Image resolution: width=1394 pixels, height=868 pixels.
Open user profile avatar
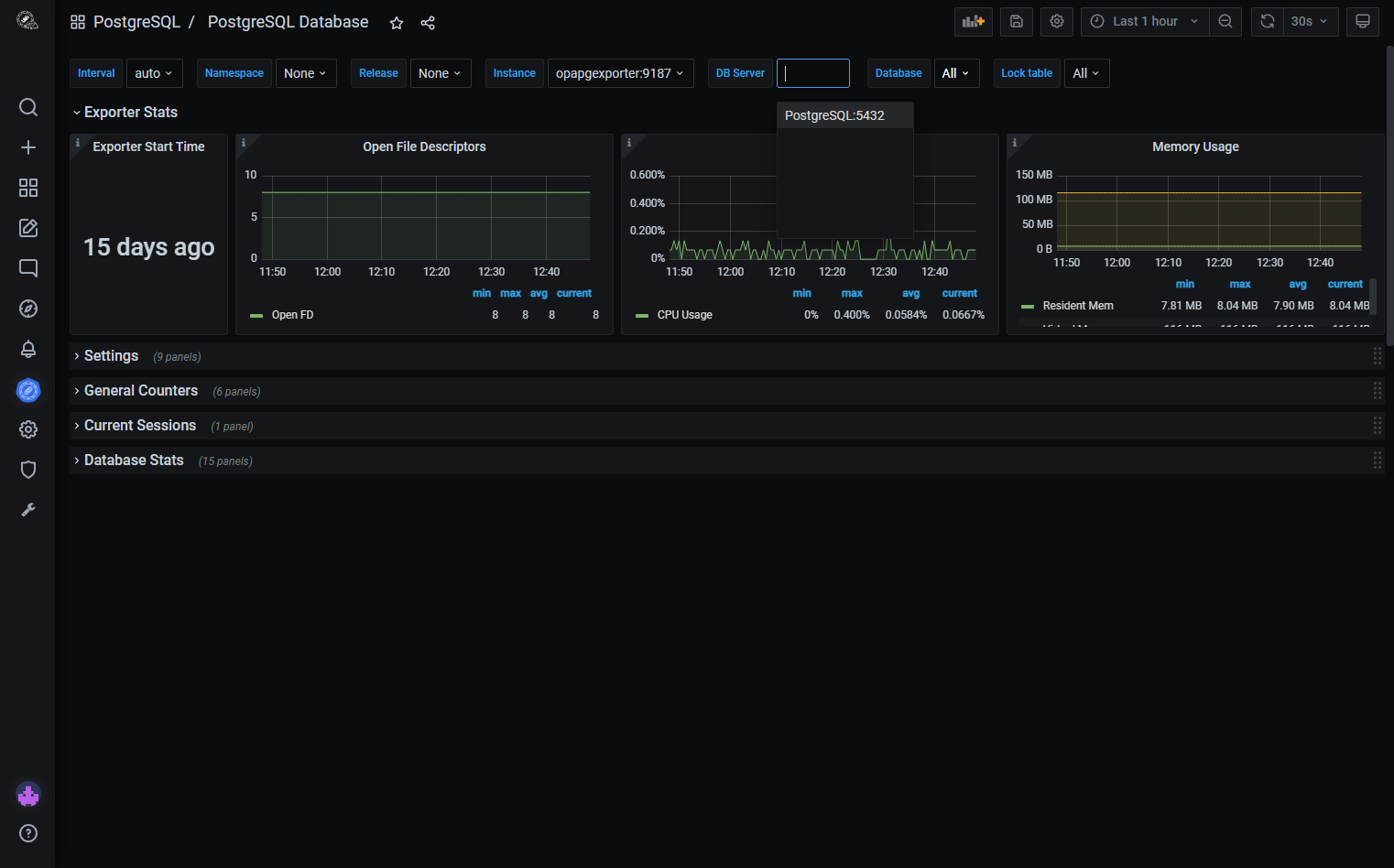(28, 795)
